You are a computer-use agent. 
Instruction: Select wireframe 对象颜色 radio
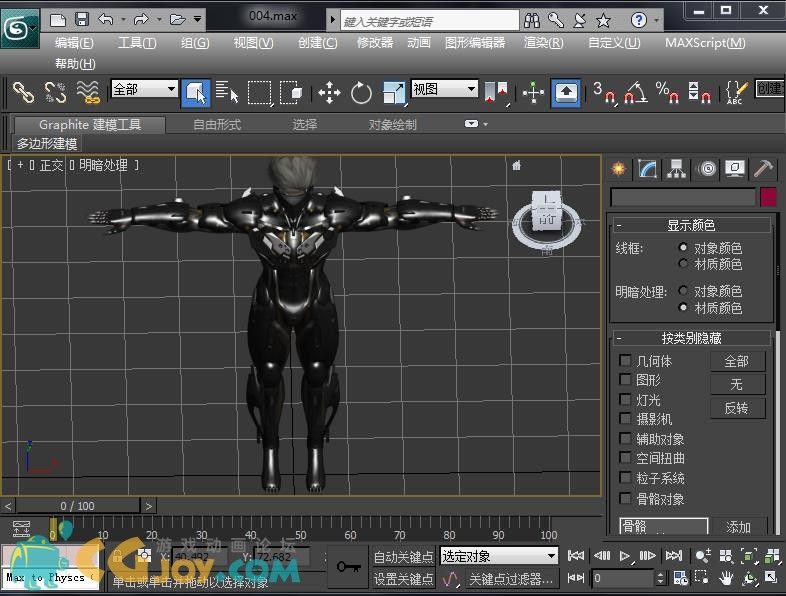point(683,247)
